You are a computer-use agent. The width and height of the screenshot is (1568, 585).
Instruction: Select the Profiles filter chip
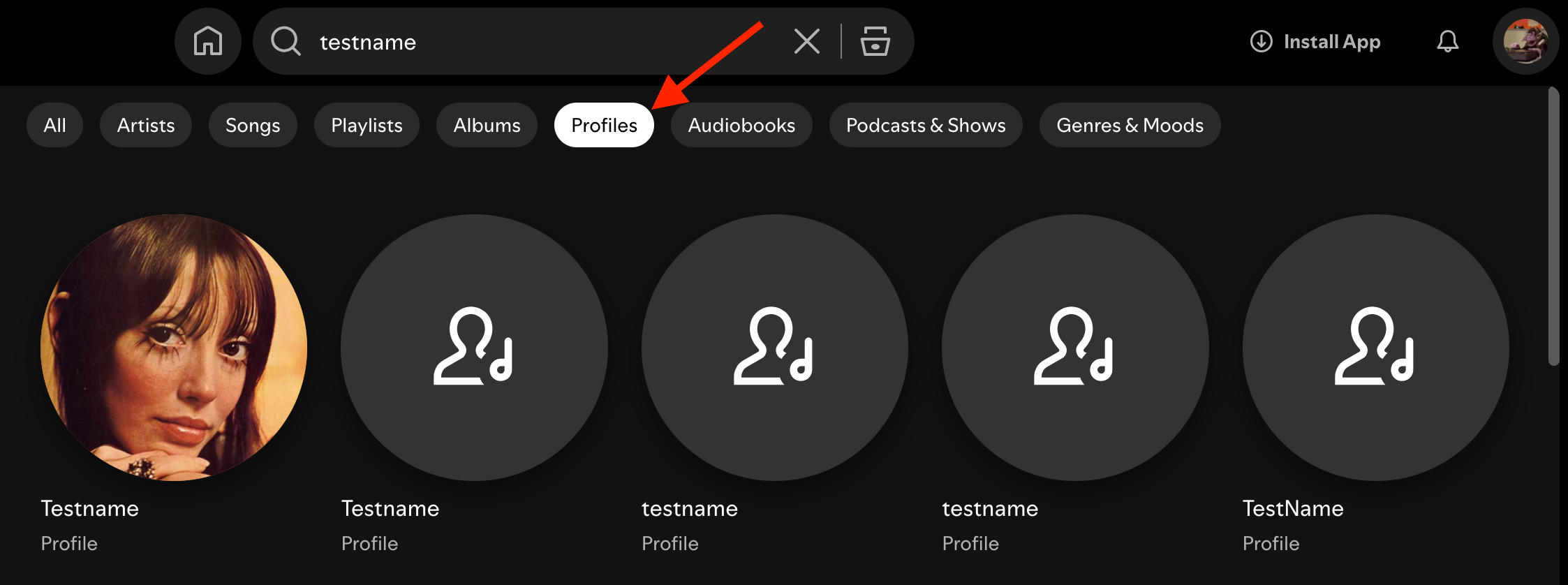604,125
